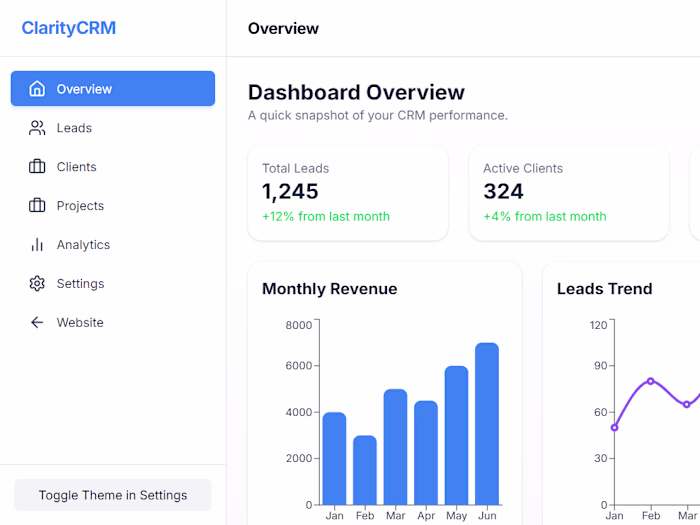Click the '+12% from last month' text

coord(326,217)
